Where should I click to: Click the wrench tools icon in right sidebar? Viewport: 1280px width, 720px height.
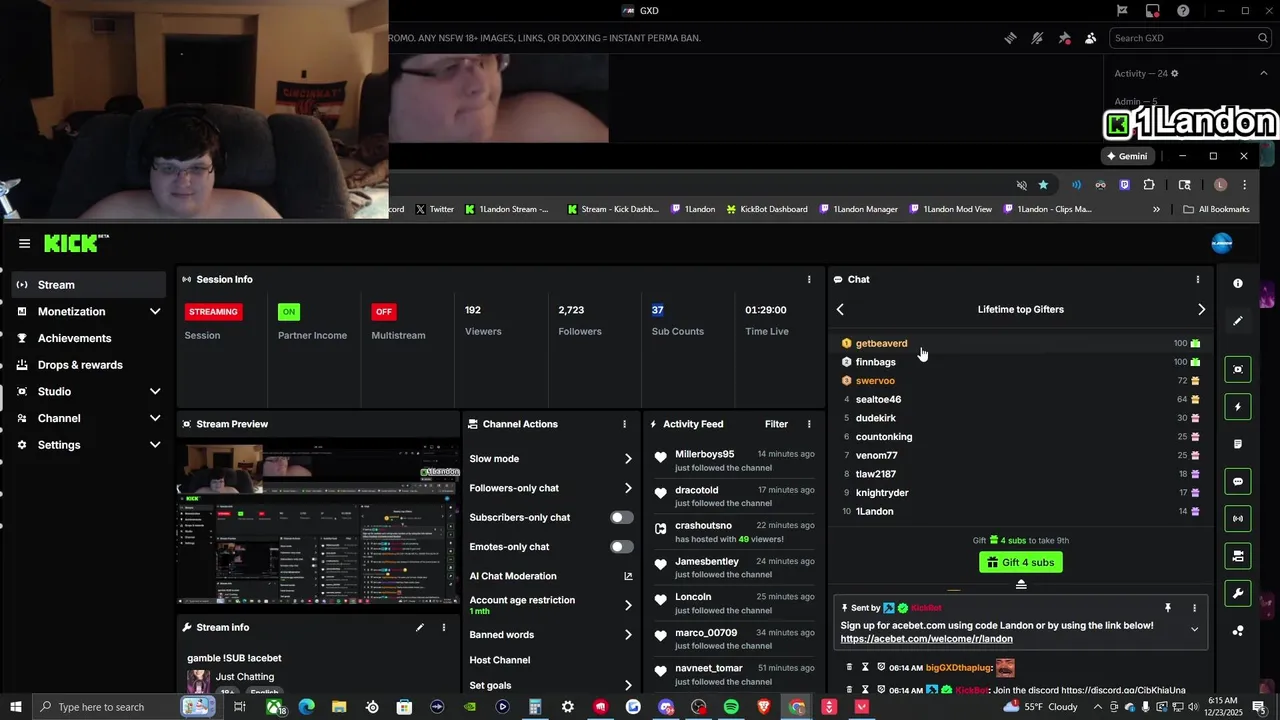pos(1238,594)
